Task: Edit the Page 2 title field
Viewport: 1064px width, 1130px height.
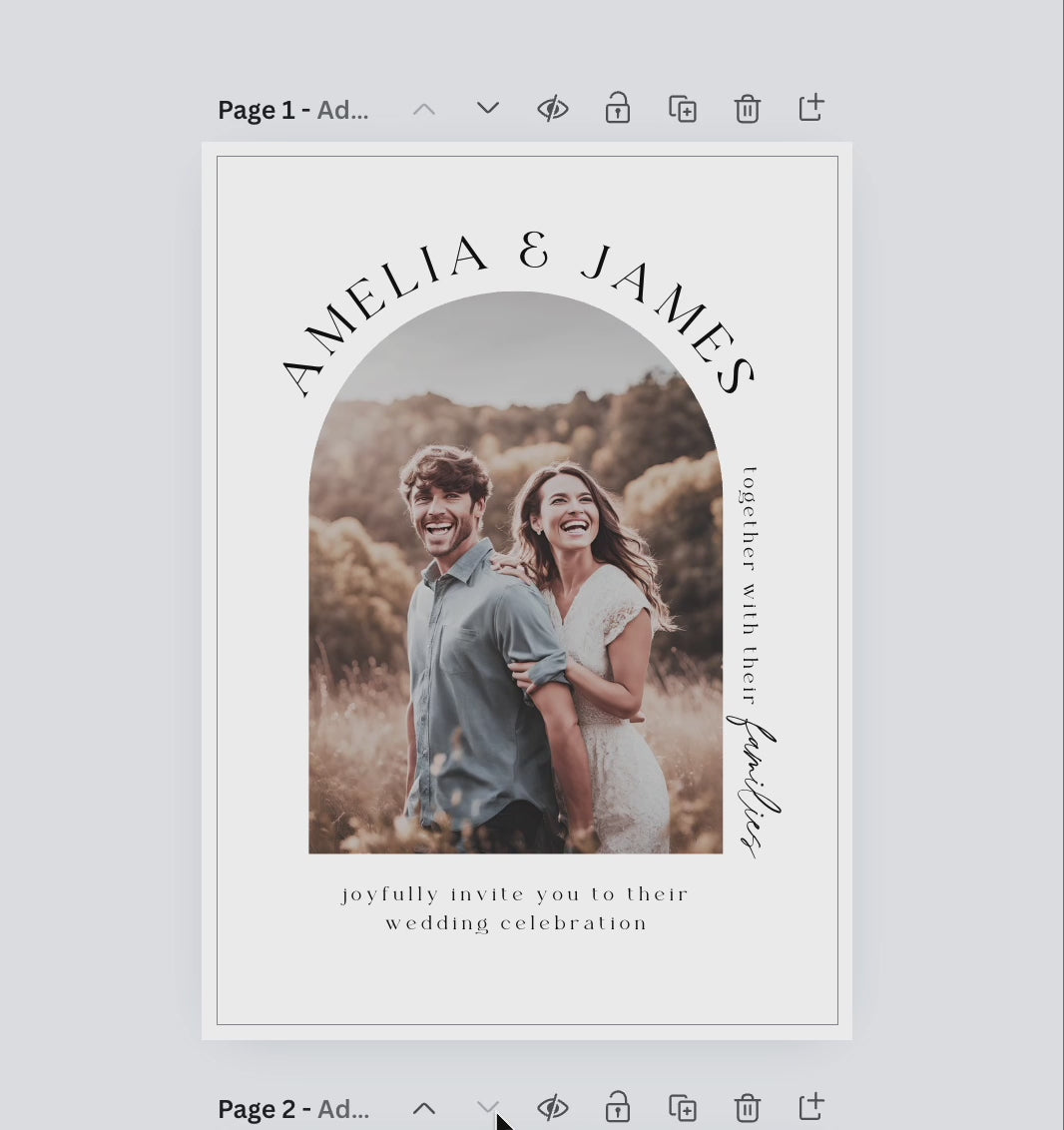Action: pyautogui.click(x=342, y=1109)
